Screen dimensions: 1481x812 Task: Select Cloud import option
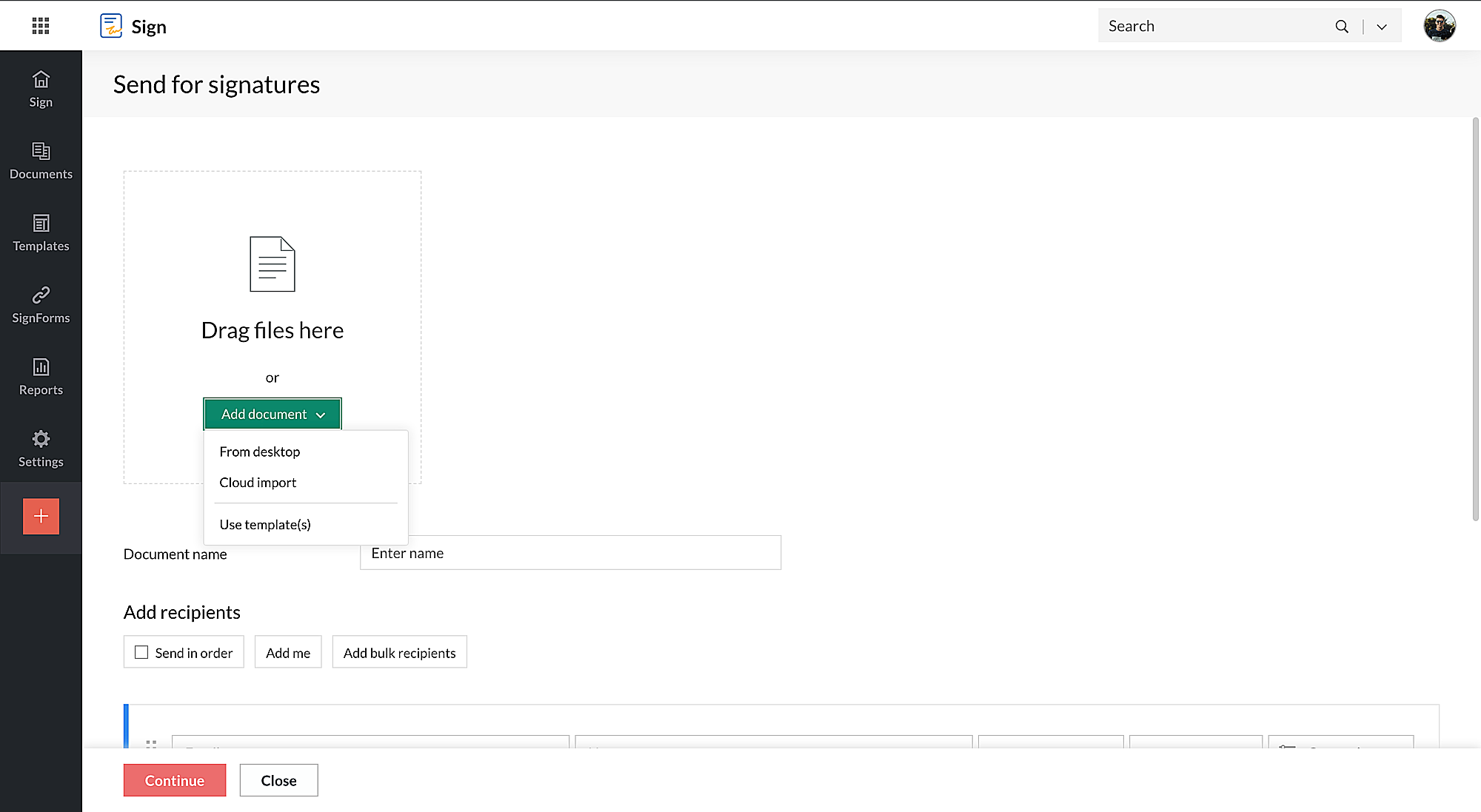click(x=258, y=483)
